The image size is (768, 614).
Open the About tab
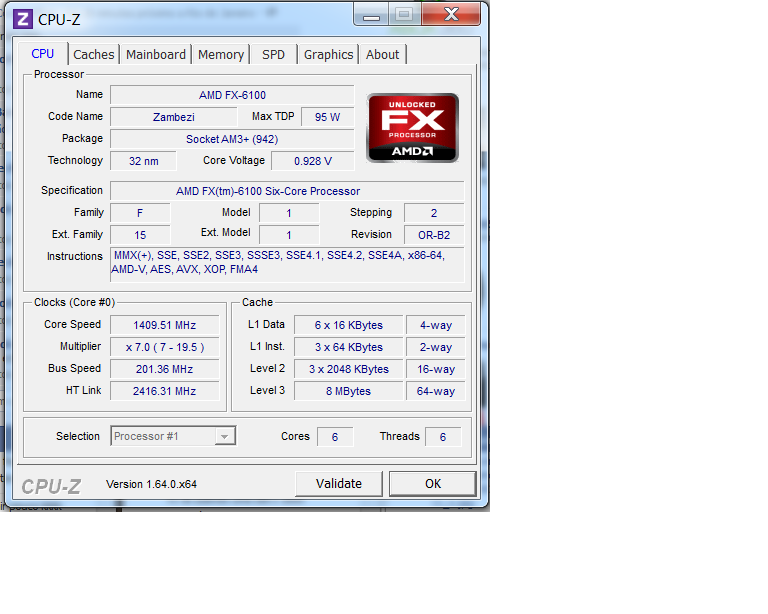pyautogui.click(x=383, y=54)
